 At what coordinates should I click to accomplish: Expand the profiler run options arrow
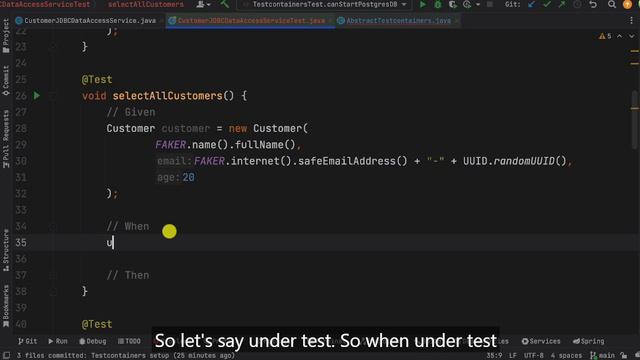tap(478, 4)
